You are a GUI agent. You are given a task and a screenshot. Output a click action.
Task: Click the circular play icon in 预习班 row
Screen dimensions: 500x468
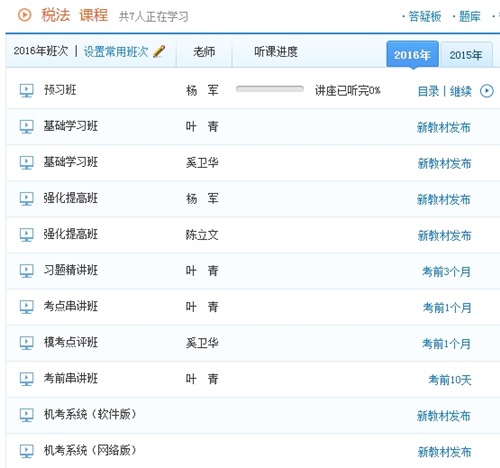487,91
